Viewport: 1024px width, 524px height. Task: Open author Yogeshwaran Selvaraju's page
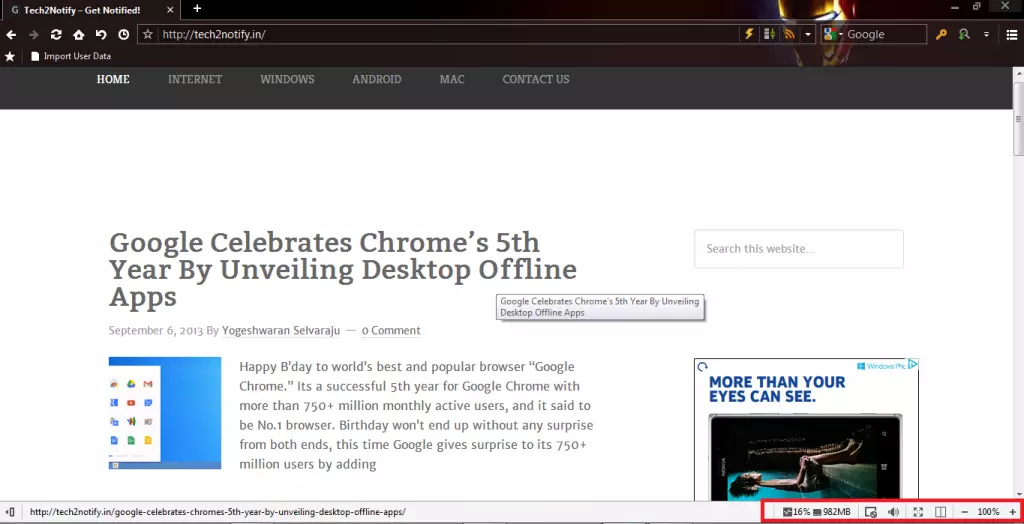click(x=281, y=331)
